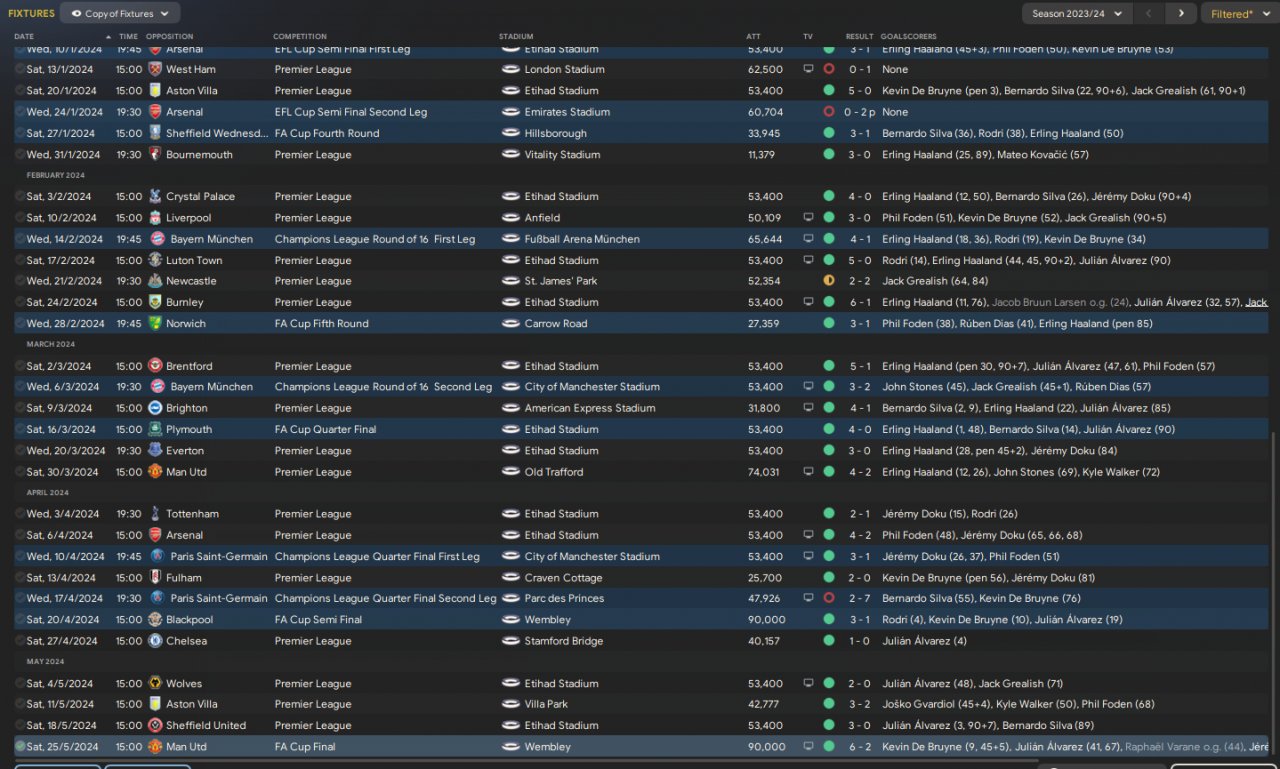1280x769 pixels.
Task: Click the Chelsea club badge
Action: click(155, 641)
